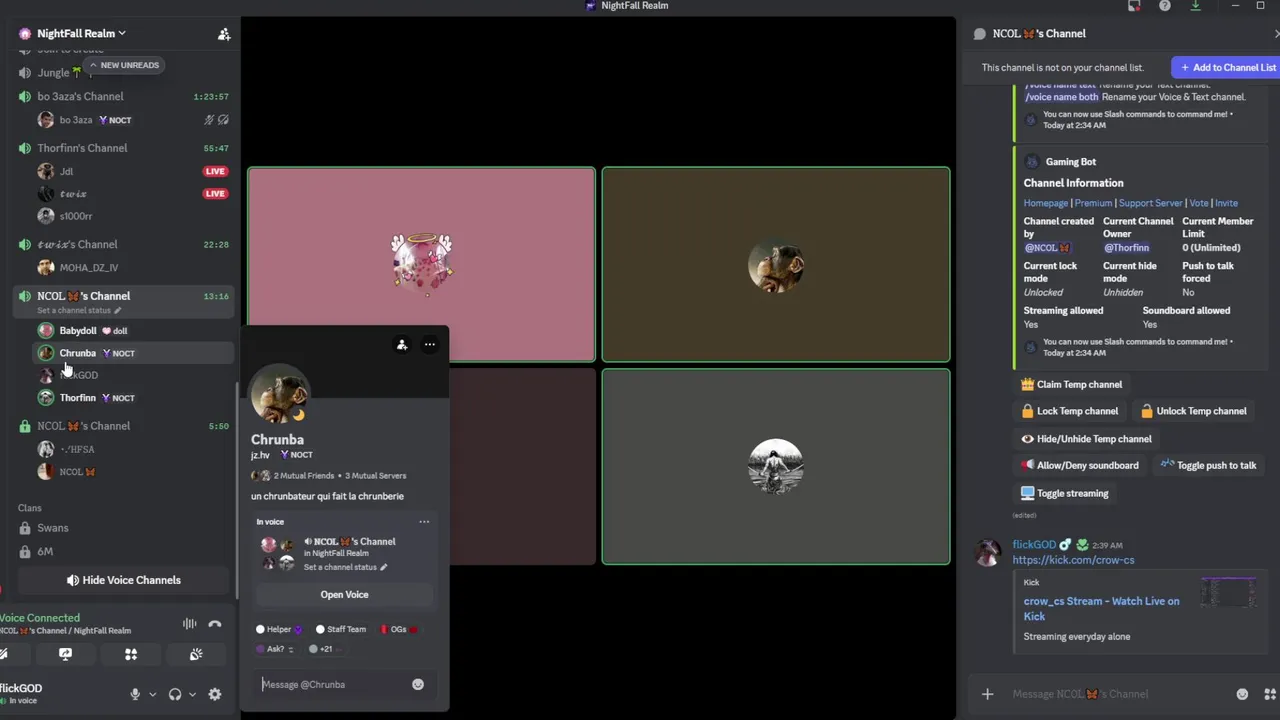
Task: Open crow_cs Stream - Watch Live on Kick
Action: tap(1101, 609)
